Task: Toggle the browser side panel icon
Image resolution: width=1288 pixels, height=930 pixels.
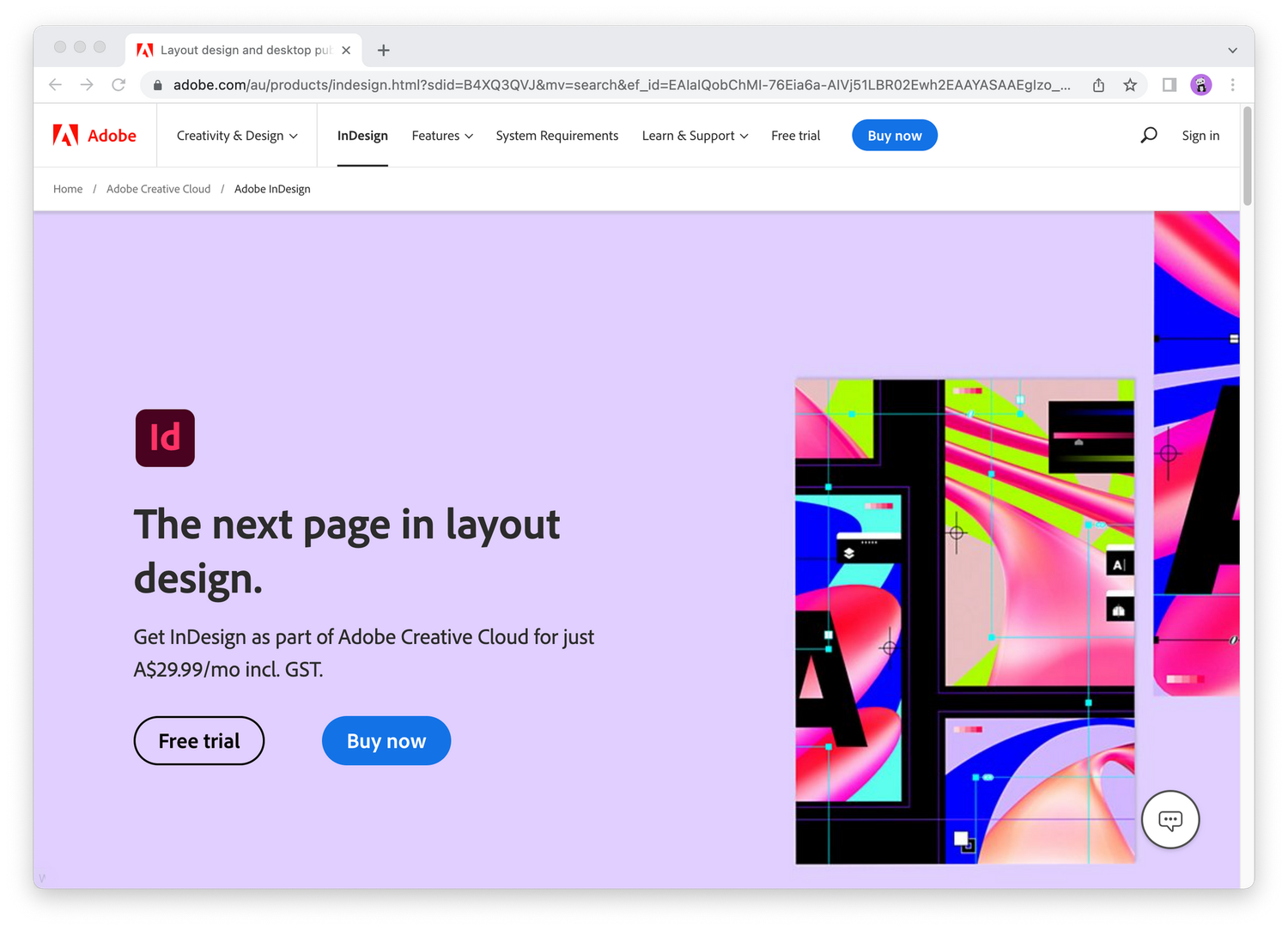Action: coord(1170,85)
